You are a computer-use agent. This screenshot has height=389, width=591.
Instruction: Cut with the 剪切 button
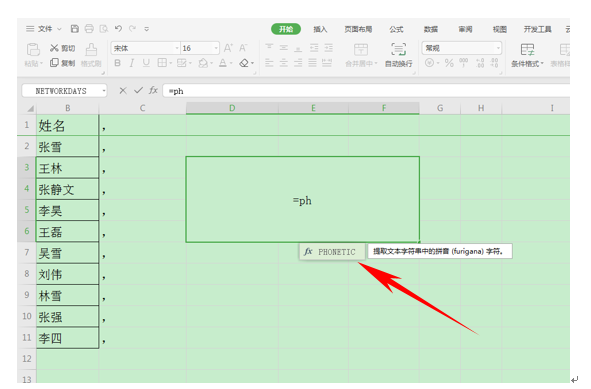63,48
